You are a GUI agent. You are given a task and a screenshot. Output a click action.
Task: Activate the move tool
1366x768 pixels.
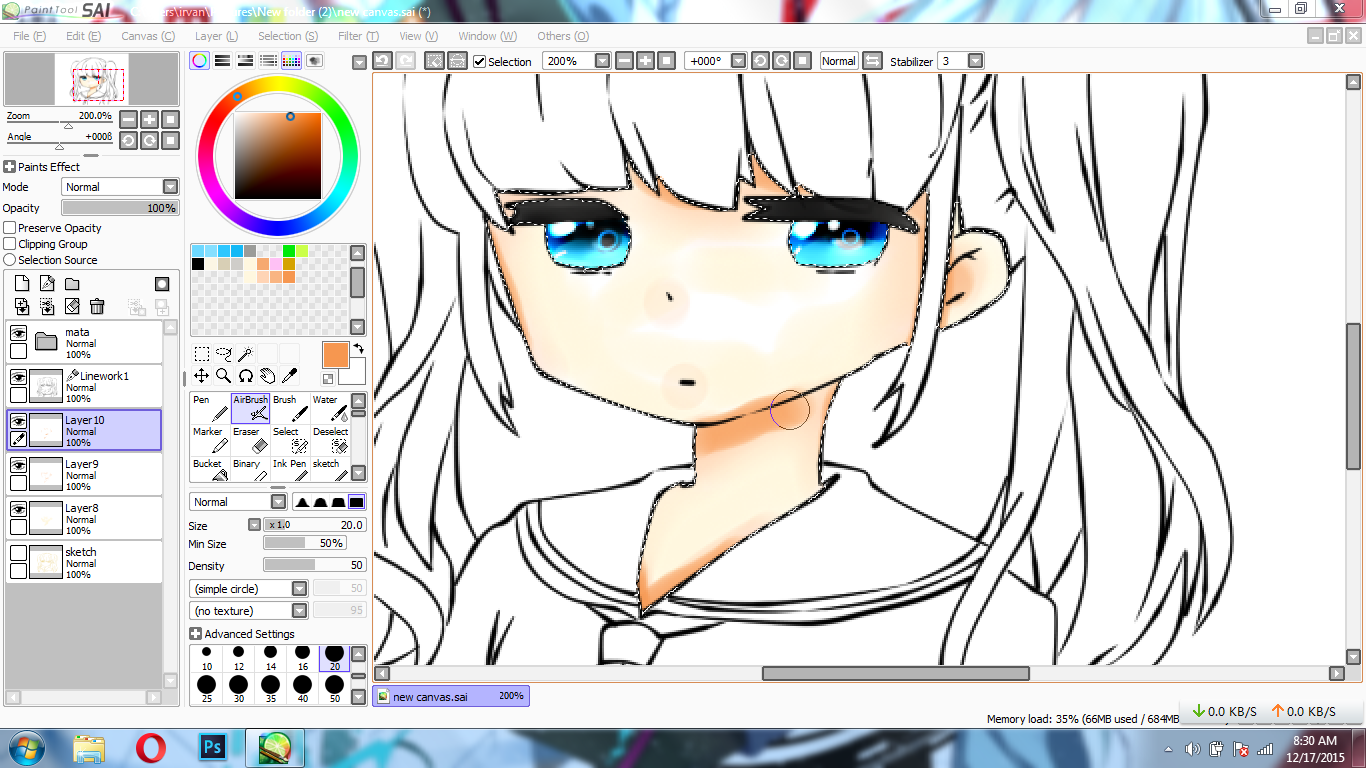(202, 376)
